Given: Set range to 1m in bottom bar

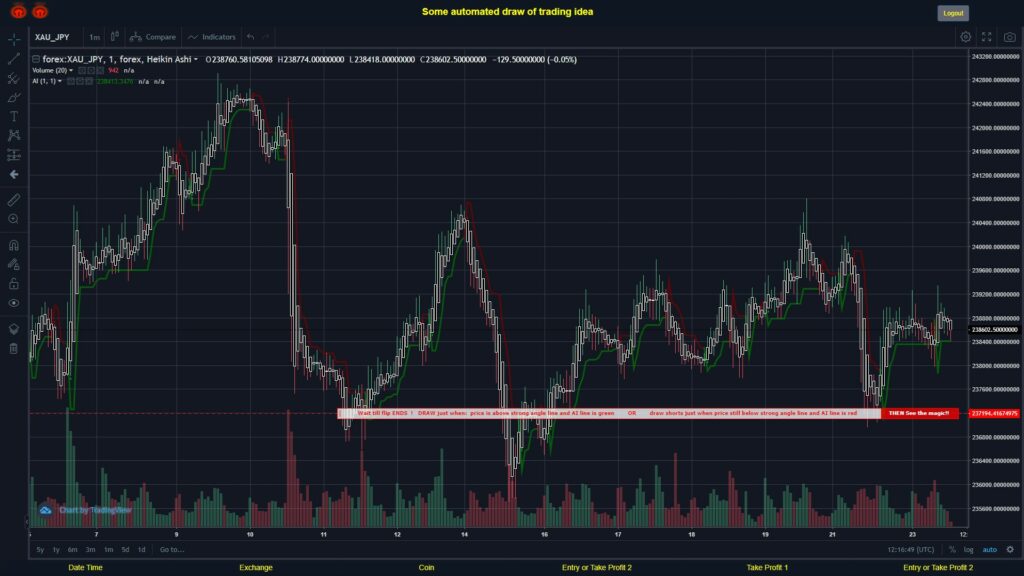Looking at the screenshot, I should [108, 550].
